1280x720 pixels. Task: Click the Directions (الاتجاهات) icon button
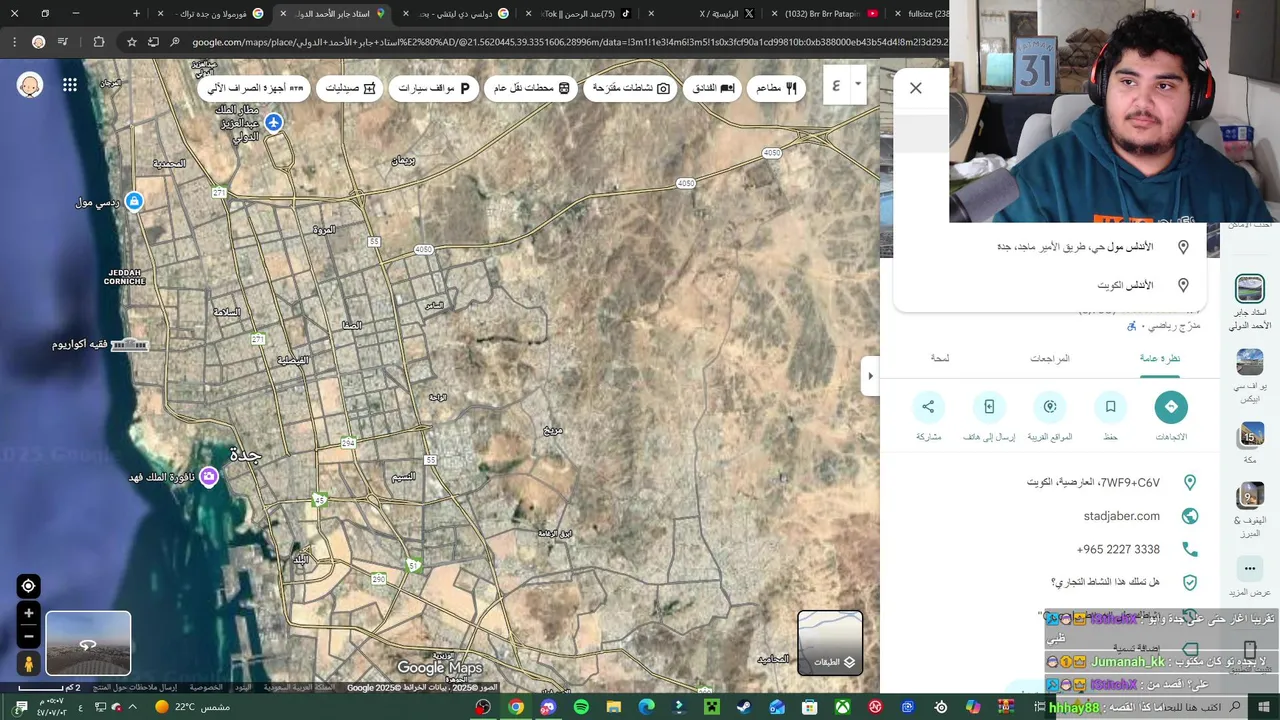click(x=1171, y=407)
